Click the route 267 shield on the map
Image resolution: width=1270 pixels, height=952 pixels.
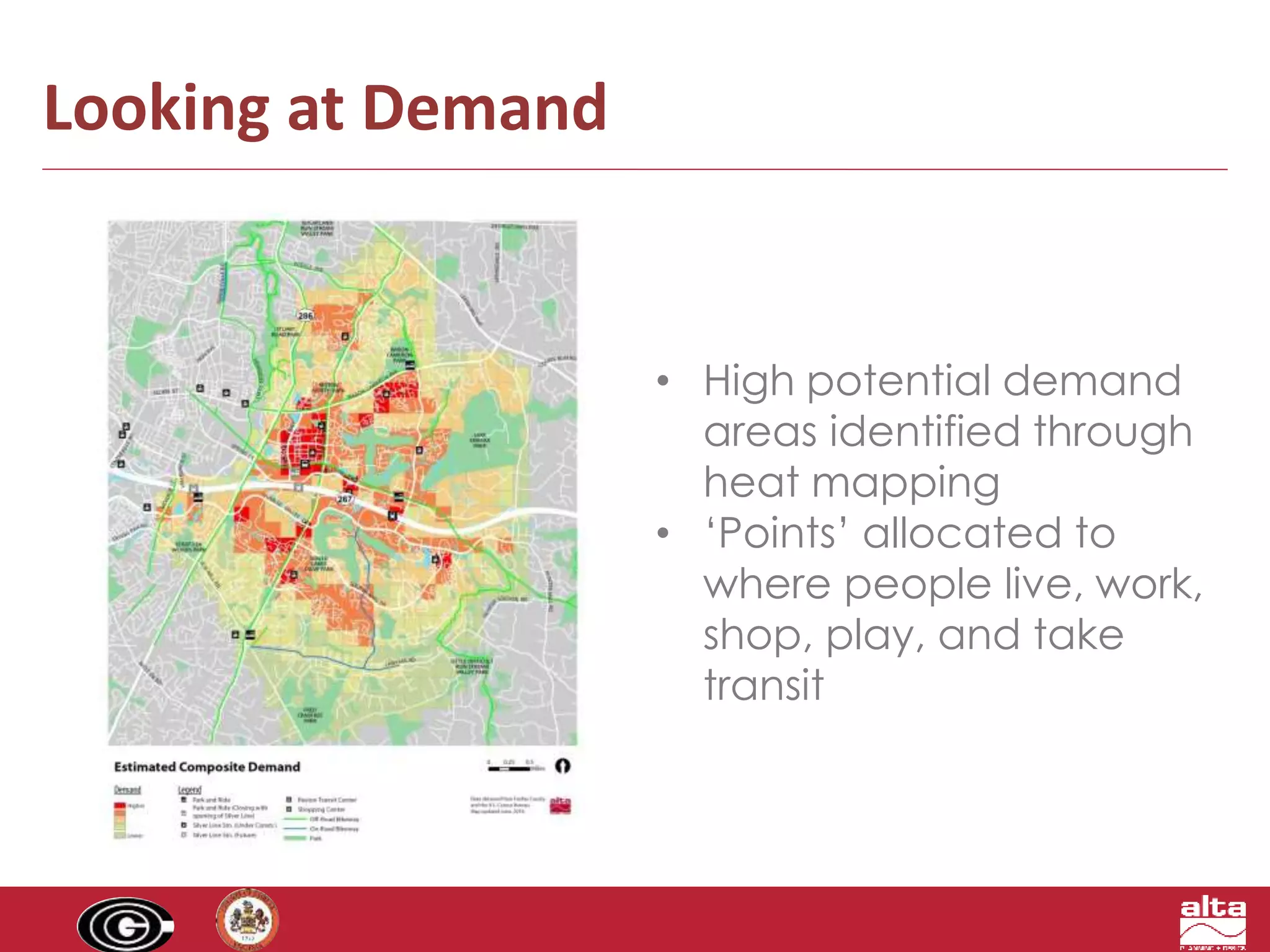[345, 498]
